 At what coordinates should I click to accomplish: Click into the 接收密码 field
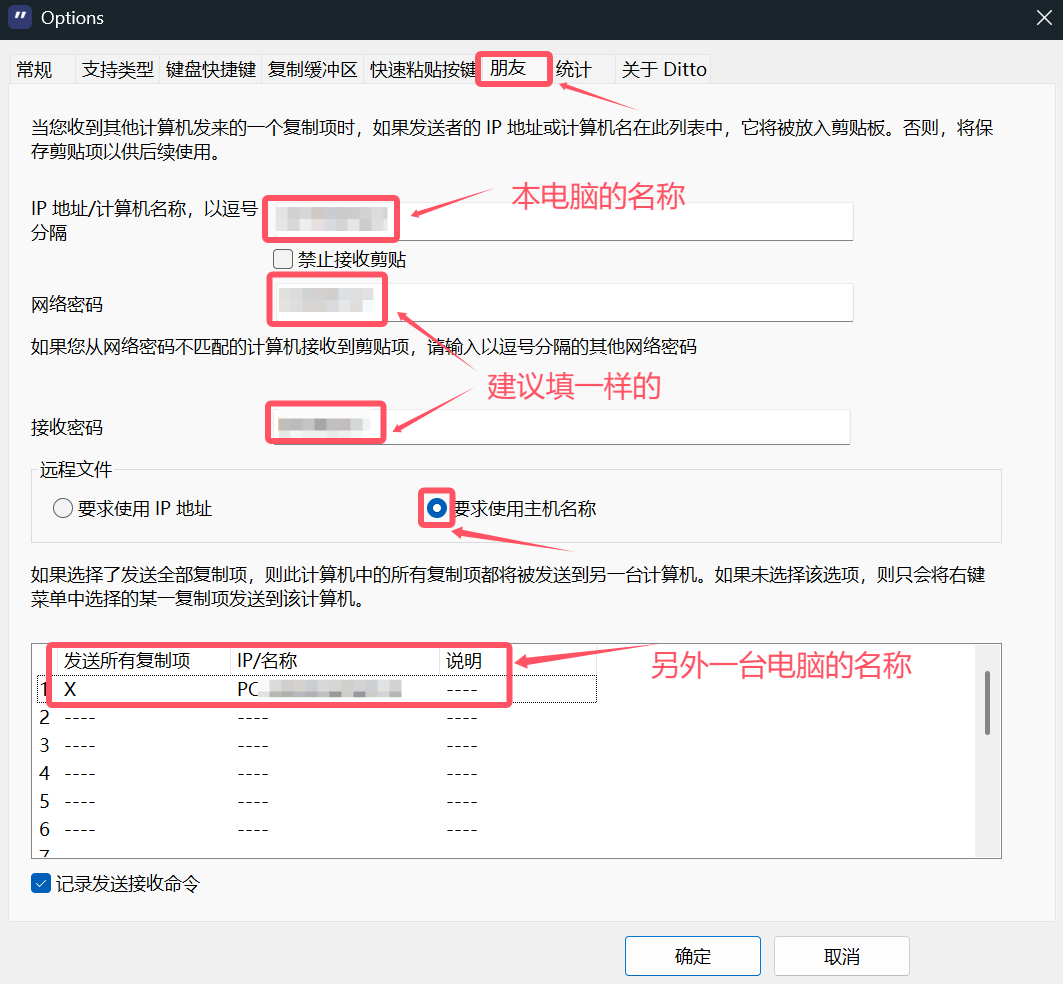[620, 426]
